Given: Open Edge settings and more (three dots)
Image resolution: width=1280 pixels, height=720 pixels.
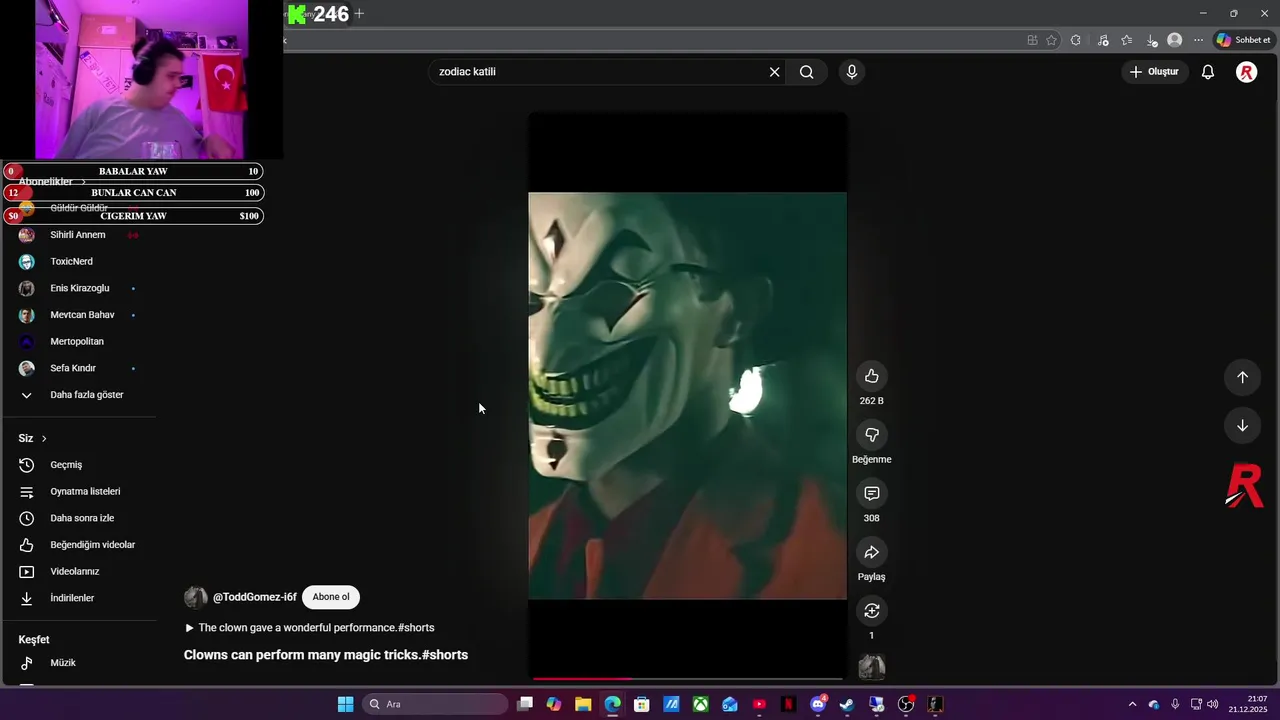Looking at the screenshot, I should click(x=1198, y=40).
